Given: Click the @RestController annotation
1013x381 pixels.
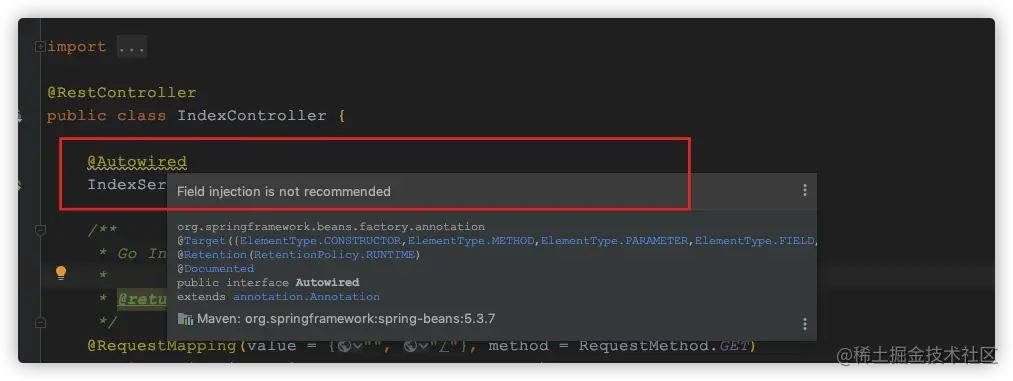Looking at the screenshot, I should click(x=121, y=93).
